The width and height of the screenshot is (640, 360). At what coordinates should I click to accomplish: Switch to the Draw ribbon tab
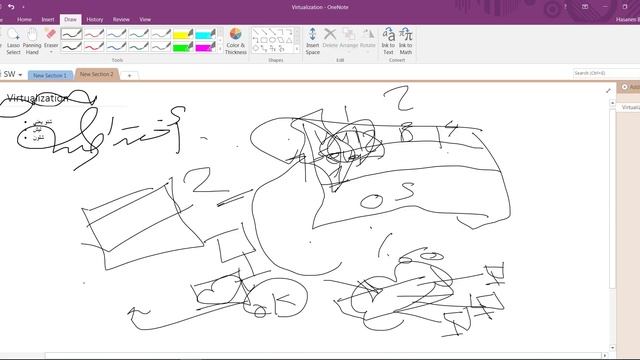(x=70, y=19)
